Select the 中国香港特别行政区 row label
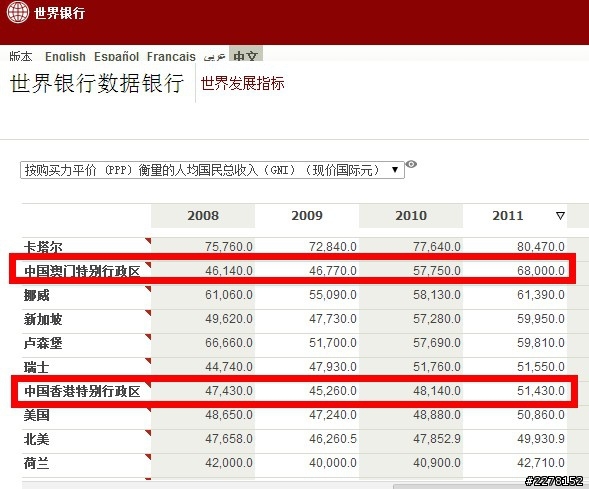Viewport: 589px width, 489px height. 82,391
